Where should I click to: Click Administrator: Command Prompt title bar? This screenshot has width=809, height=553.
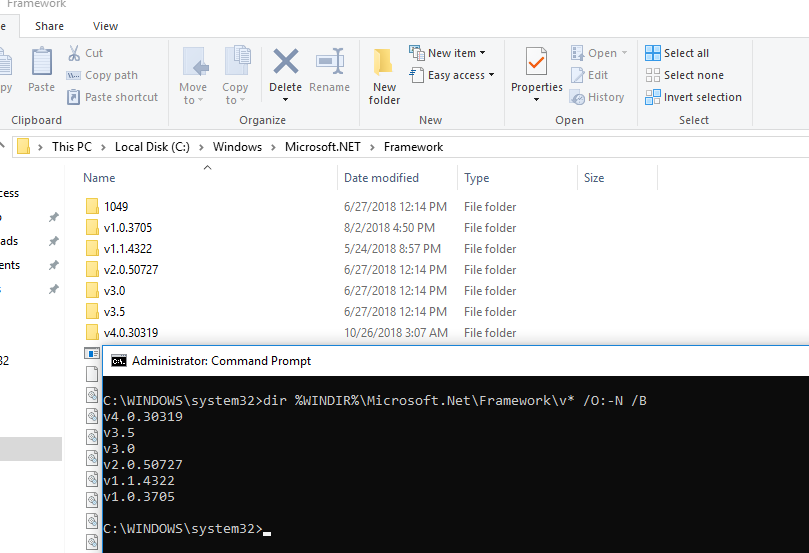[456, 361]
